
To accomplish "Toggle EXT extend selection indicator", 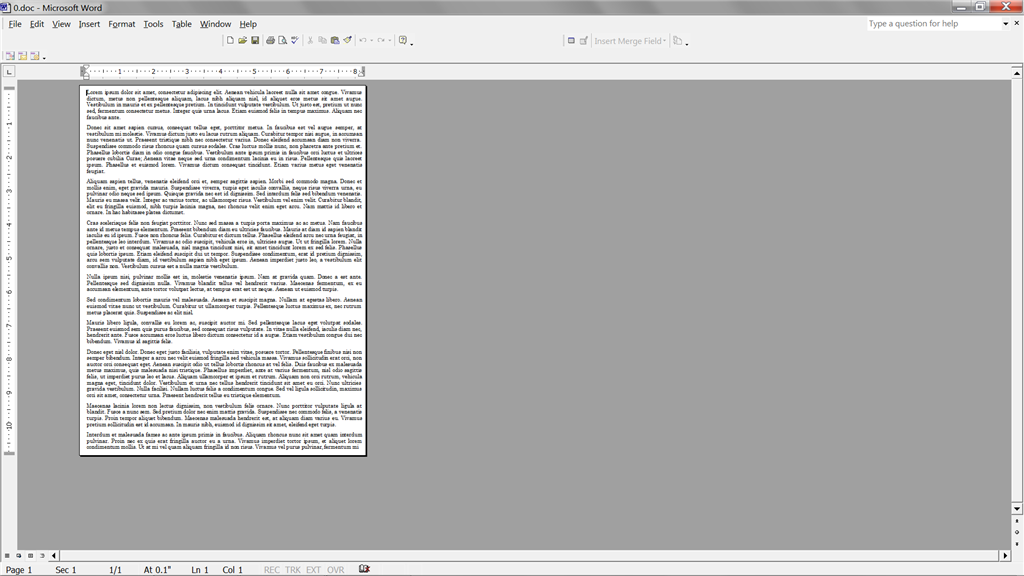I will coord(313,569).
